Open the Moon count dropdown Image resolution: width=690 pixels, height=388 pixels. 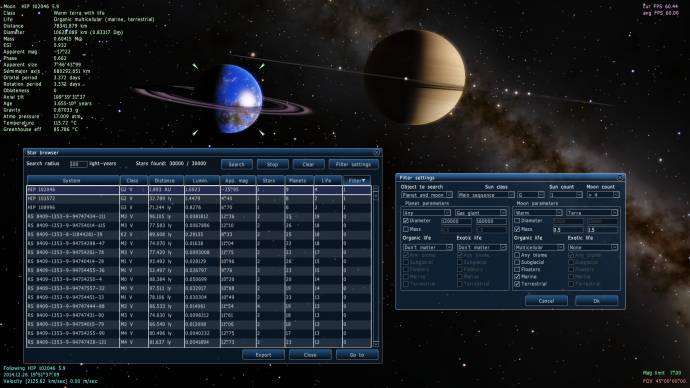click(x=603, y=195)
